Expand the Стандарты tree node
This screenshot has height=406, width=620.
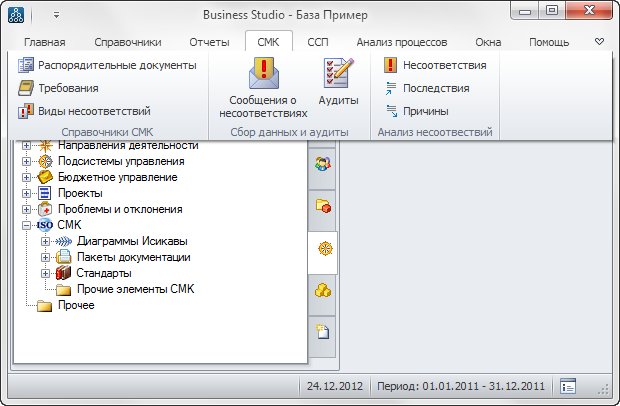tap(45, 273)
